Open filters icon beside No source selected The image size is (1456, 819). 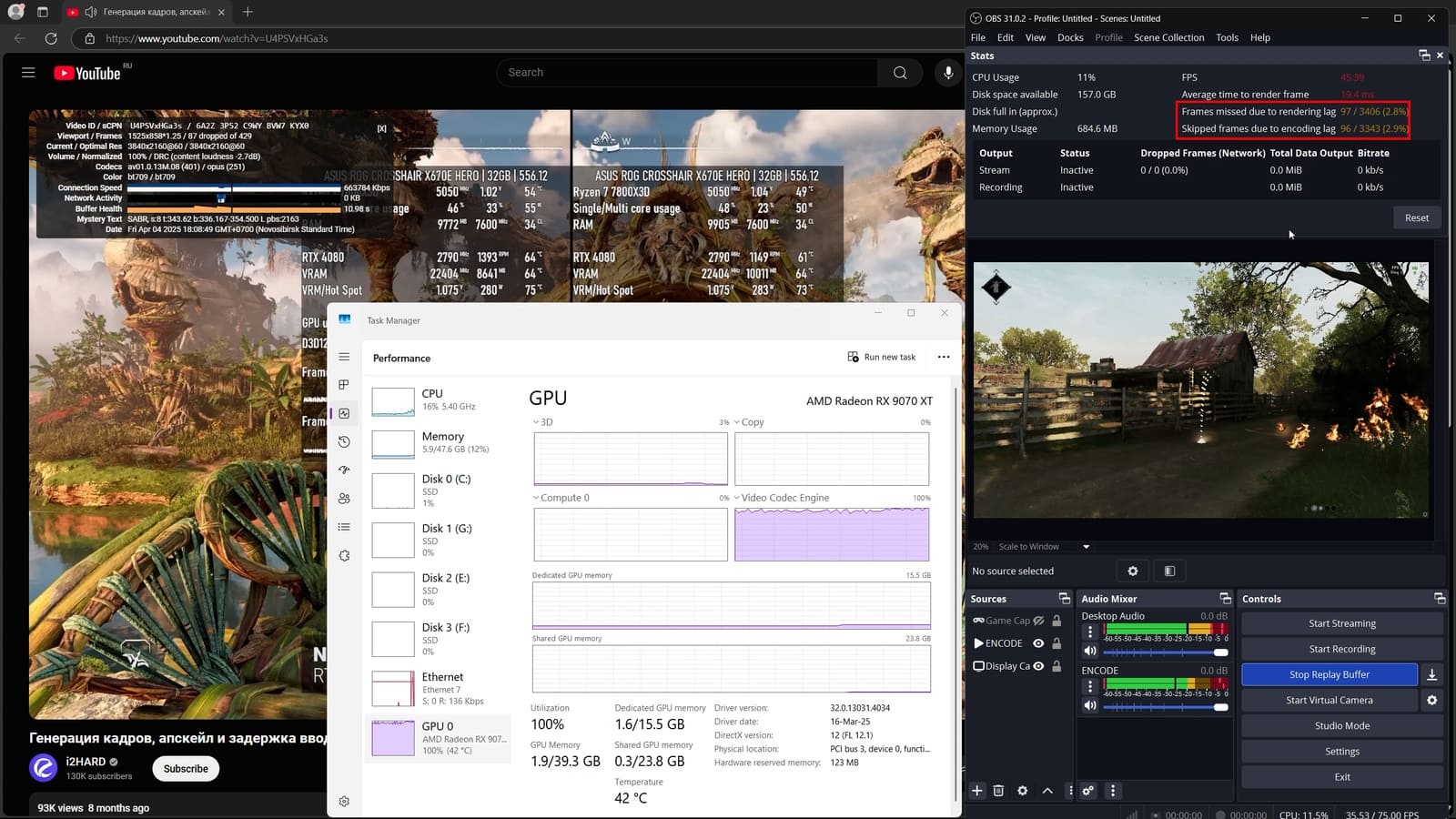1169,571
